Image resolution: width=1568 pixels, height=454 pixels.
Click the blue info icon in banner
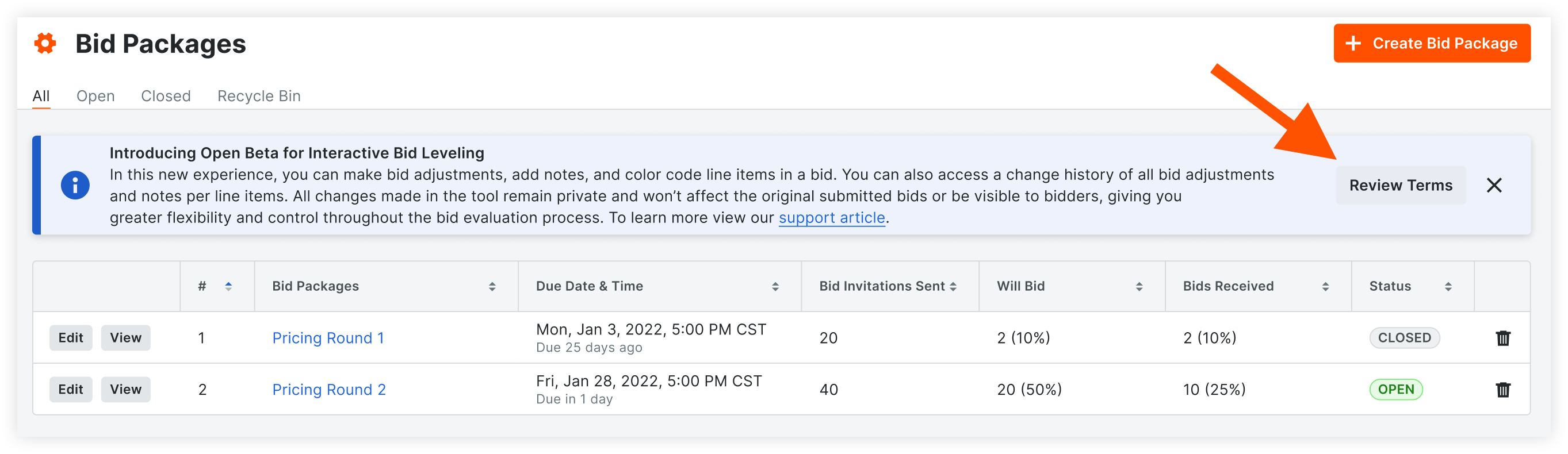click(x=75, y=186)
